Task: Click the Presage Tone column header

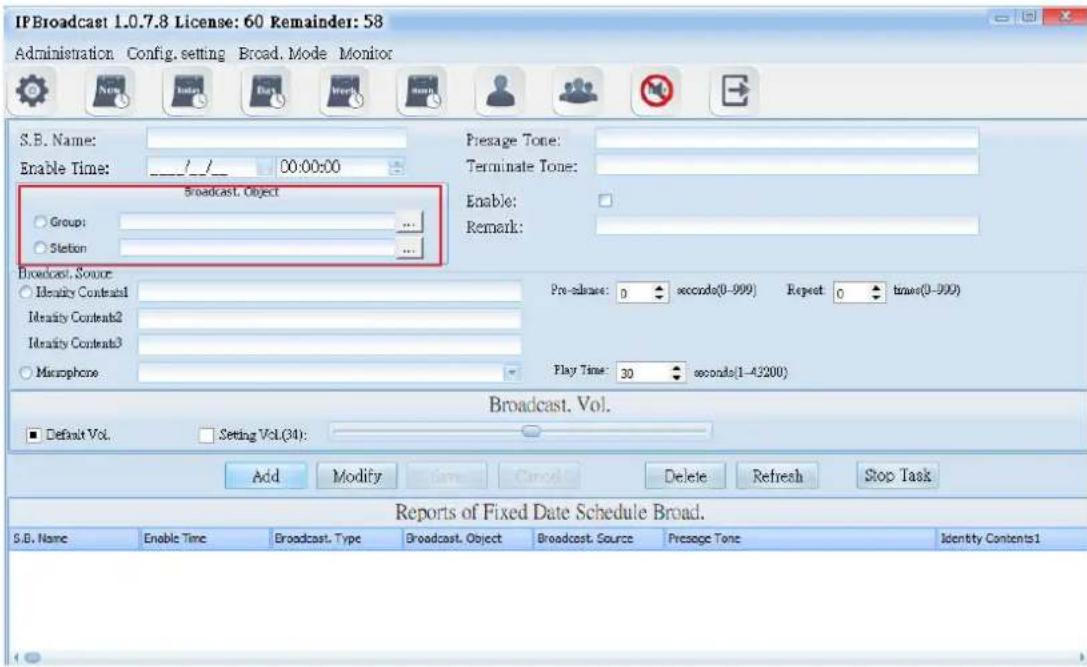Action: pyautogui.click(x=799, y=539)
